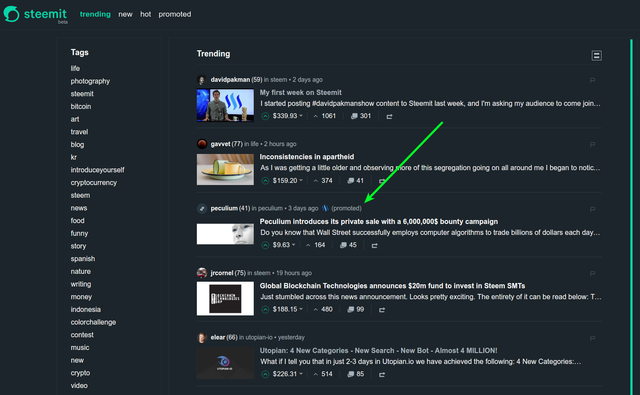Switch to the new tab
640x395 pixels.
125,14
